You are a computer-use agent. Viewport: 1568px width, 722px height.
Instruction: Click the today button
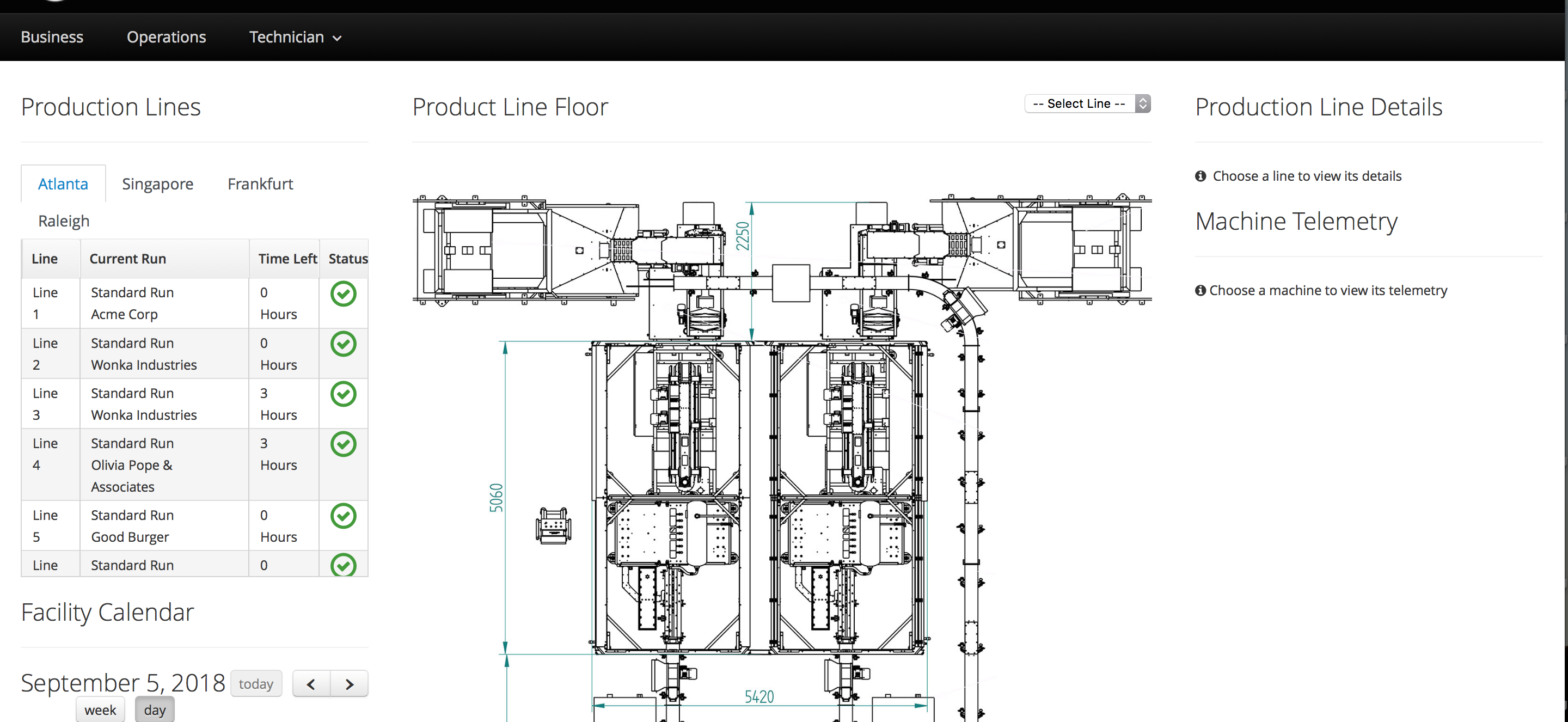pyautogui.click(x=256, y=684)
